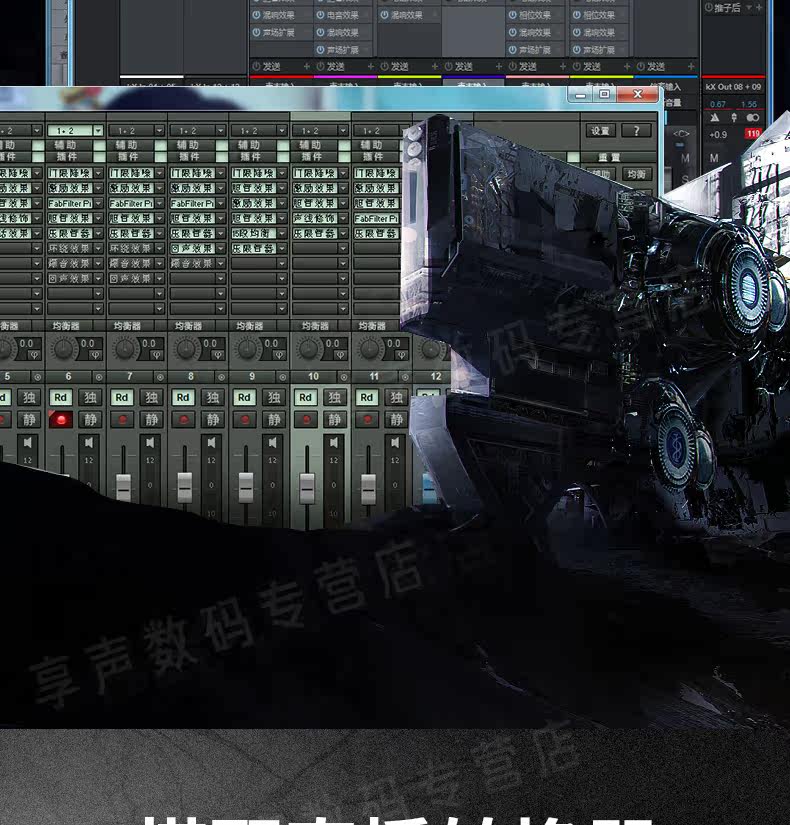Click the speaker monitor icon on channel 11
Viewport: 790px width, 825px height.
(x=395, y=442)
